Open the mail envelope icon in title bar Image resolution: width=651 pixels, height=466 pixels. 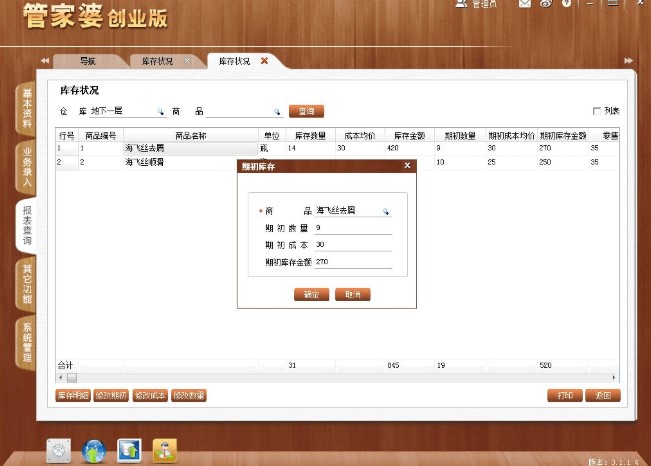point(525,5)
